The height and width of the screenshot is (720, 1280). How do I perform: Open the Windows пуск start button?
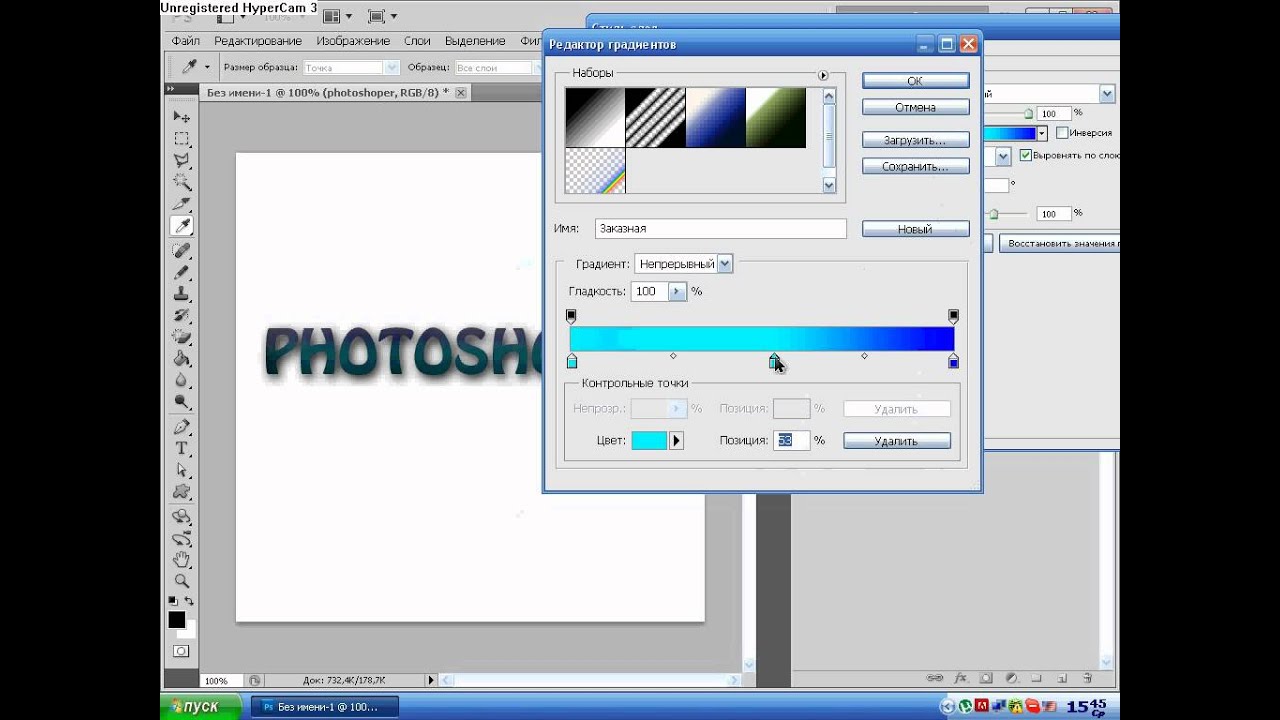200,706
